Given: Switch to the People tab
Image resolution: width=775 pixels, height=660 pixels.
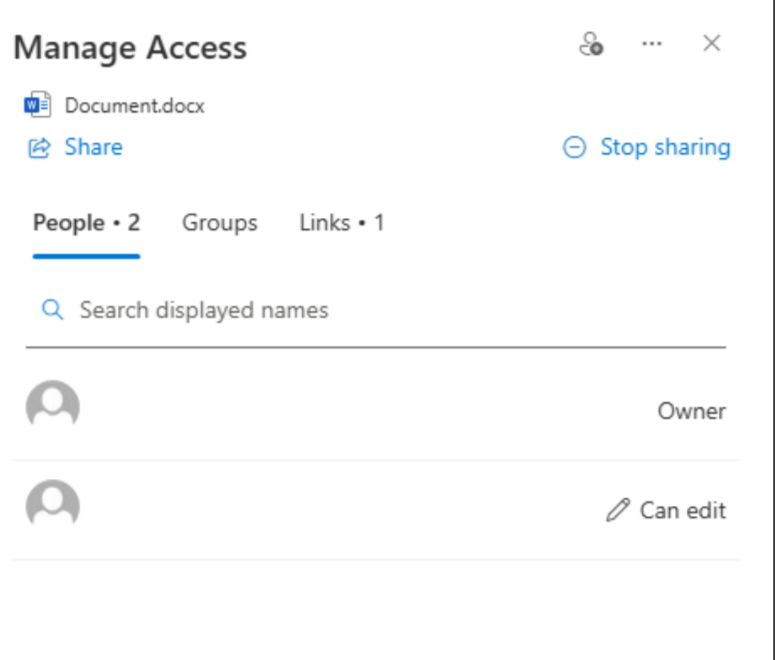Looking at the screenshot, I should click(x=86, y=223).
